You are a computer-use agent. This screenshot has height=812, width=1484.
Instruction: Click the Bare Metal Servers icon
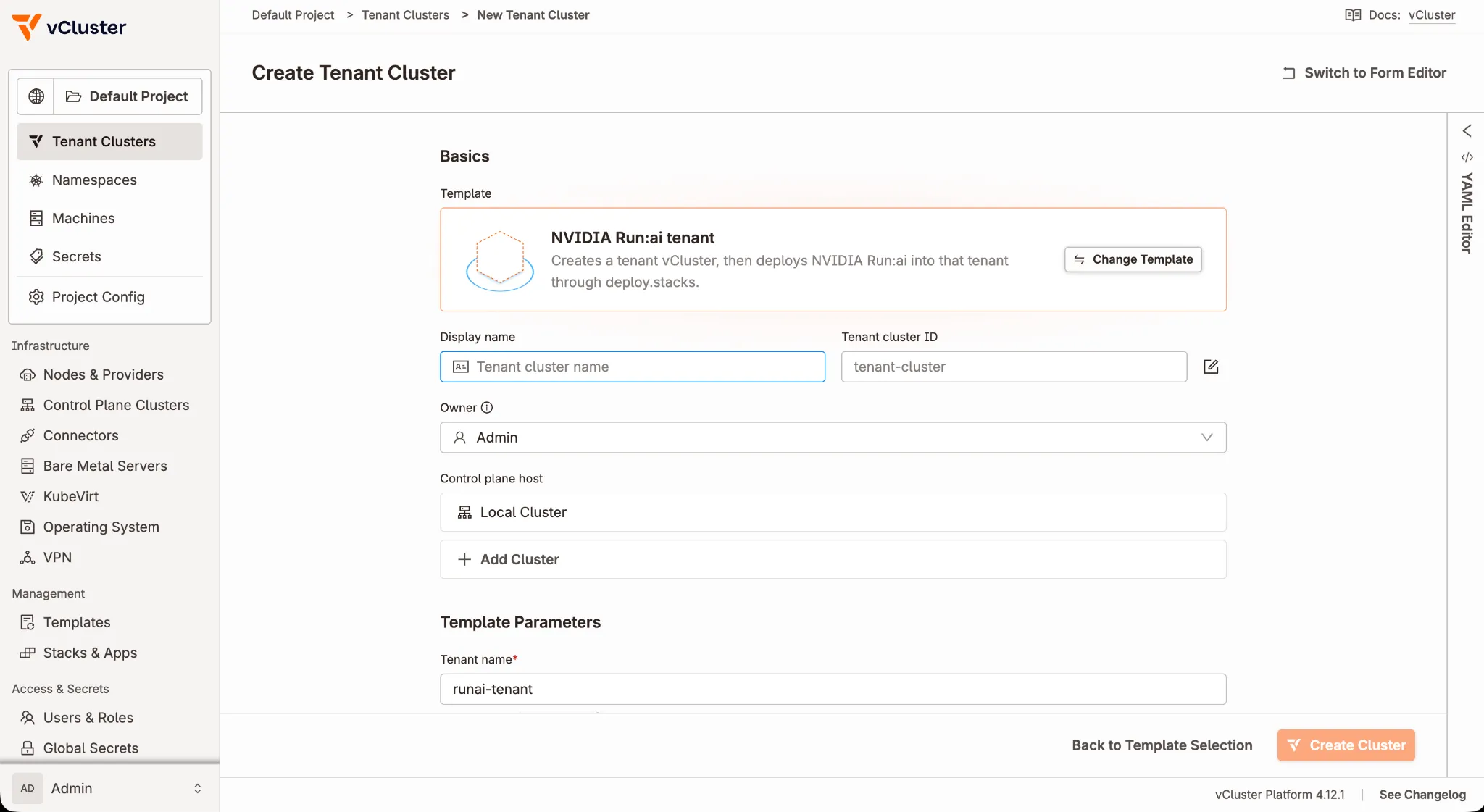[x=28, y=466]
